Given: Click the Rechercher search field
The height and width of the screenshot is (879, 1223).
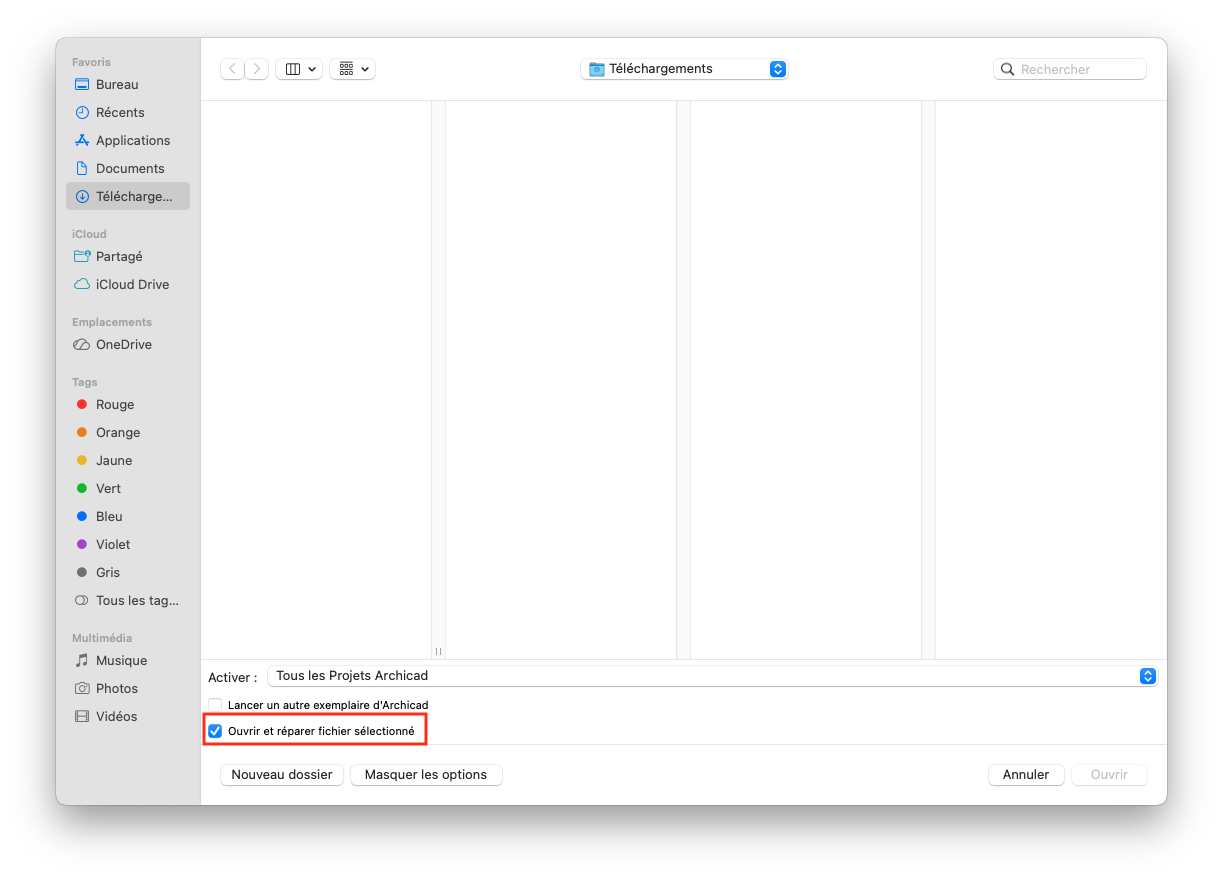Looking at the screenshot, I should pyautogui.click(x=1070, y=69).
